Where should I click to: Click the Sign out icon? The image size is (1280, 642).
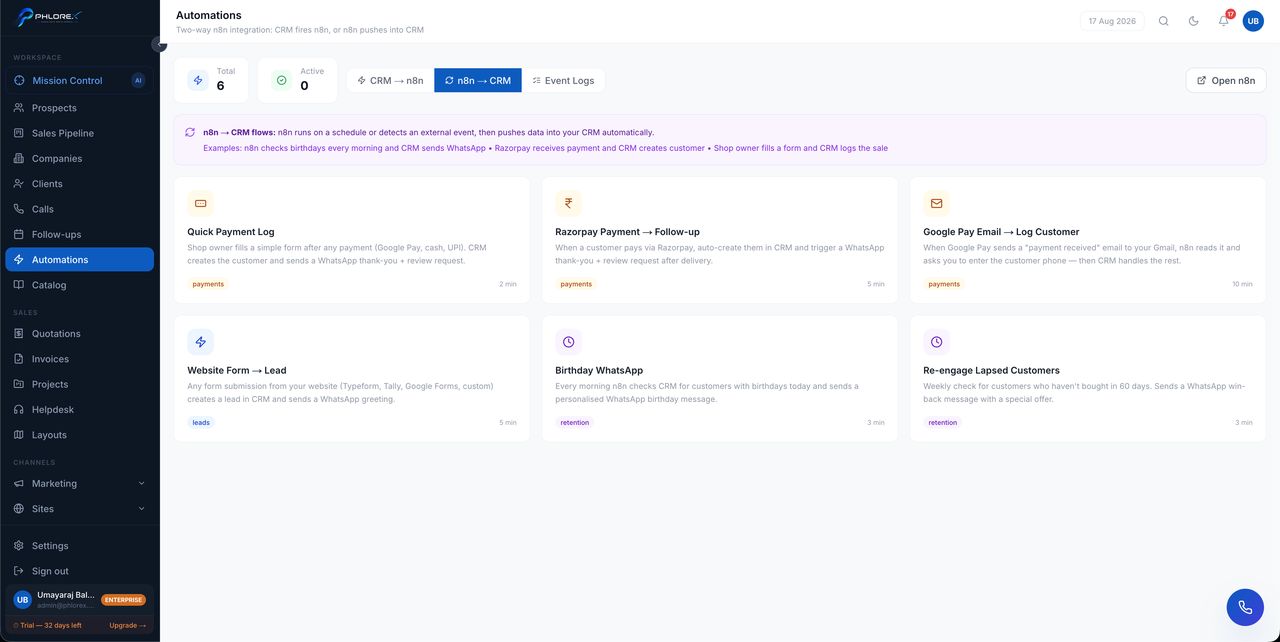point(19,571)
